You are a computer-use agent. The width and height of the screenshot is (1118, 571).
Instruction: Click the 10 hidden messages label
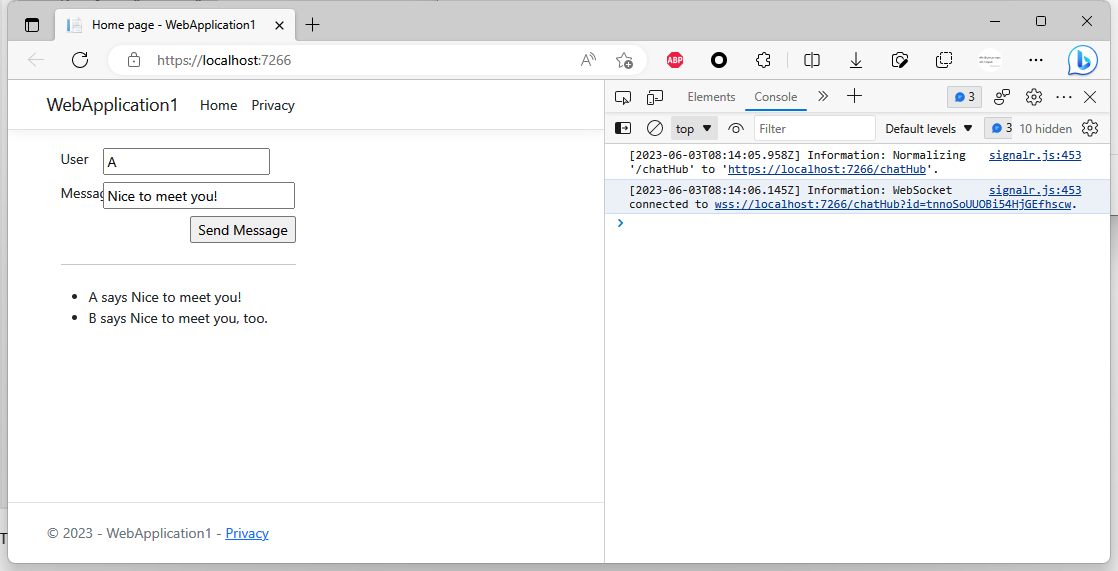click(x=1045, y=128)
